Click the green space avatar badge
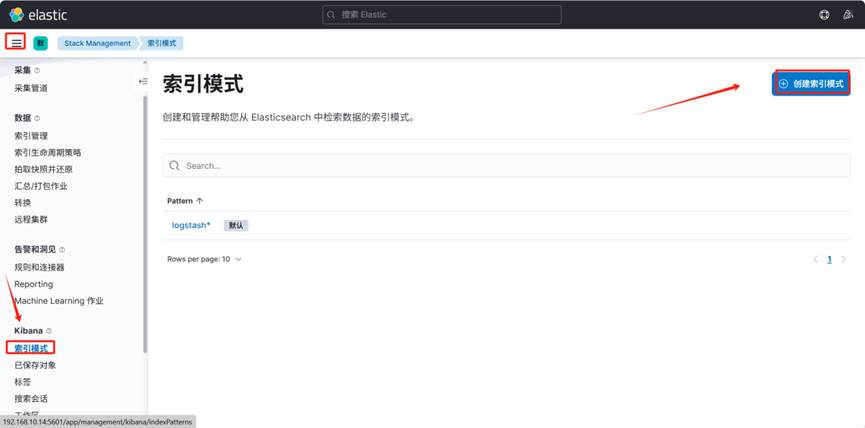This screenshot has width=865, height=428. click(40, 43)
